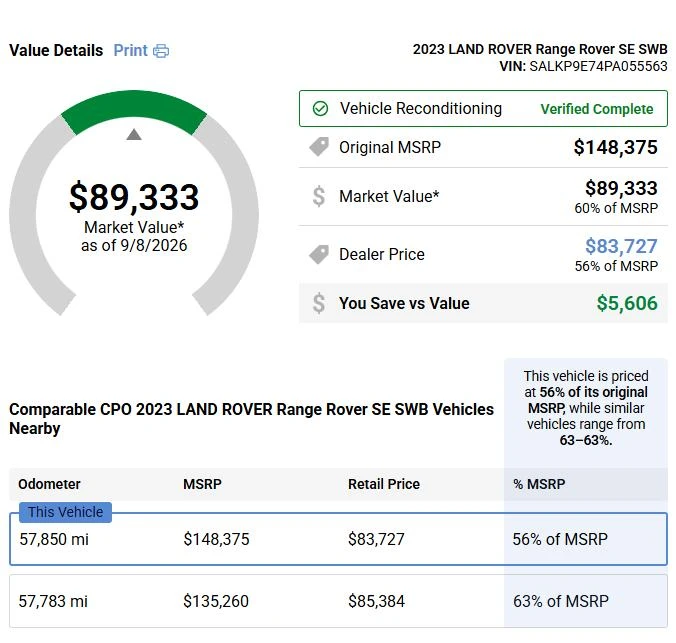The image size is (676, 643).
Task: Click the Odometer column header
Action: 49,484
